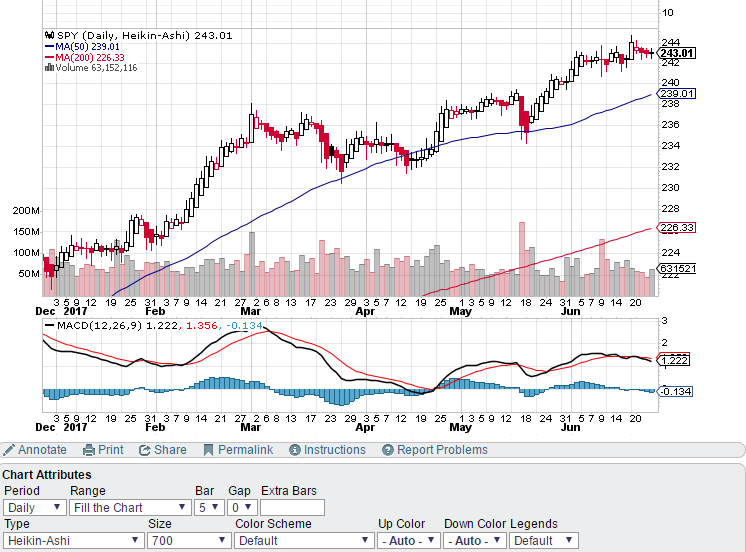The height and width of the screenshot is (552, 746).
Task: Click into the Extra Bars input field
Action: 292,507
